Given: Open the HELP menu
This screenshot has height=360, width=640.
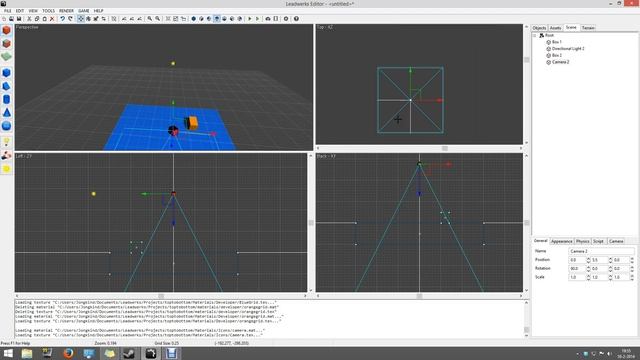Looking at the screenshot, I should tap(98, 11).
